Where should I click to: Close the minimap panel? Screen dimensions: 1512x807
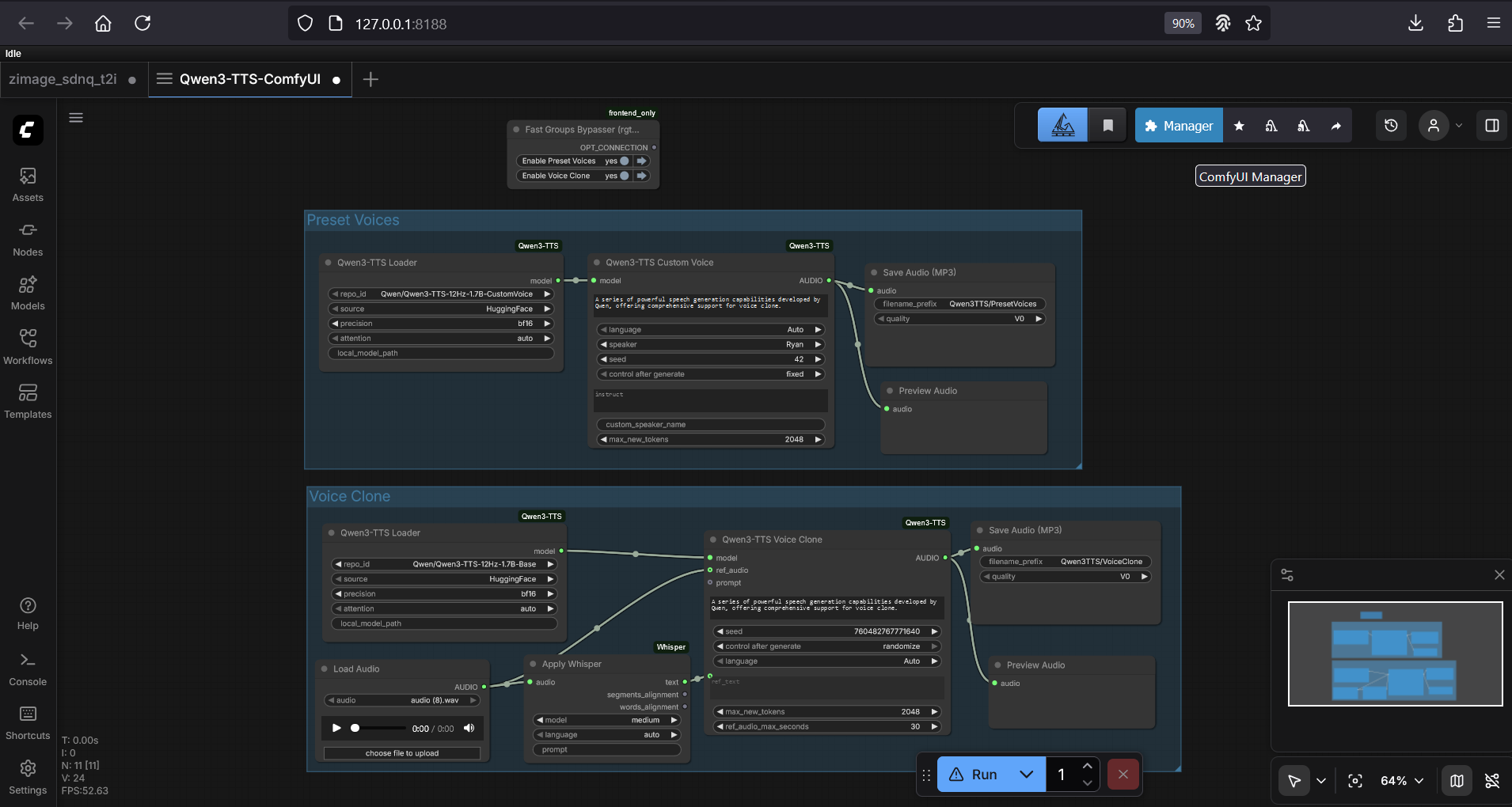[1499, 575]
